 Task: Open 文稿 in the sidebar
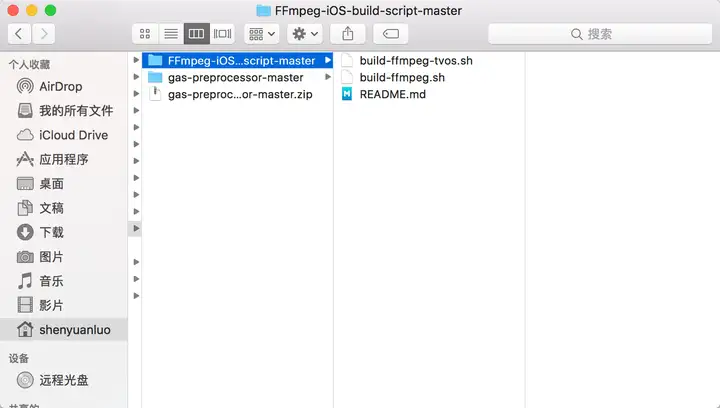(x=64, y=208)
